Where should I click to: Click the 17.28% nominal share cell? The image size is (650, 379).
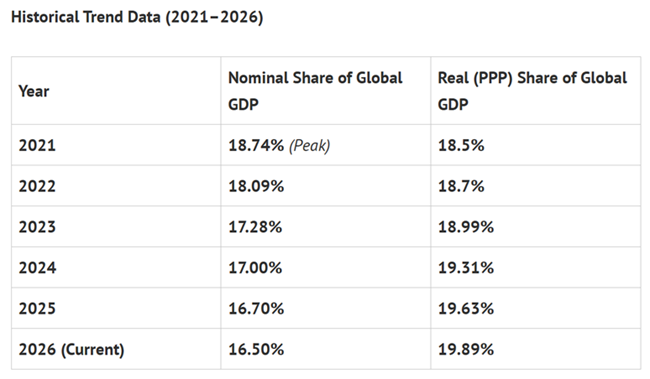pos(255,227)
